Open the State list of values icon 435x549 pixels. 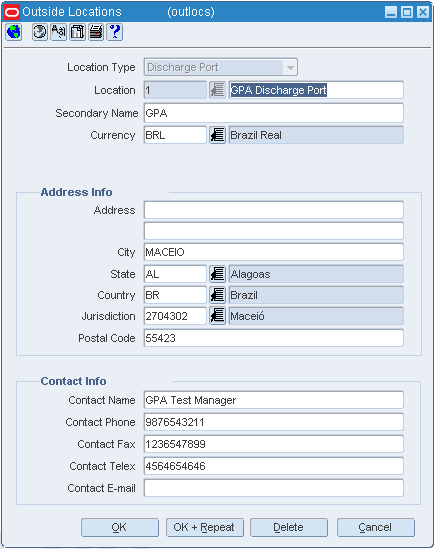[x=218, y=274]
